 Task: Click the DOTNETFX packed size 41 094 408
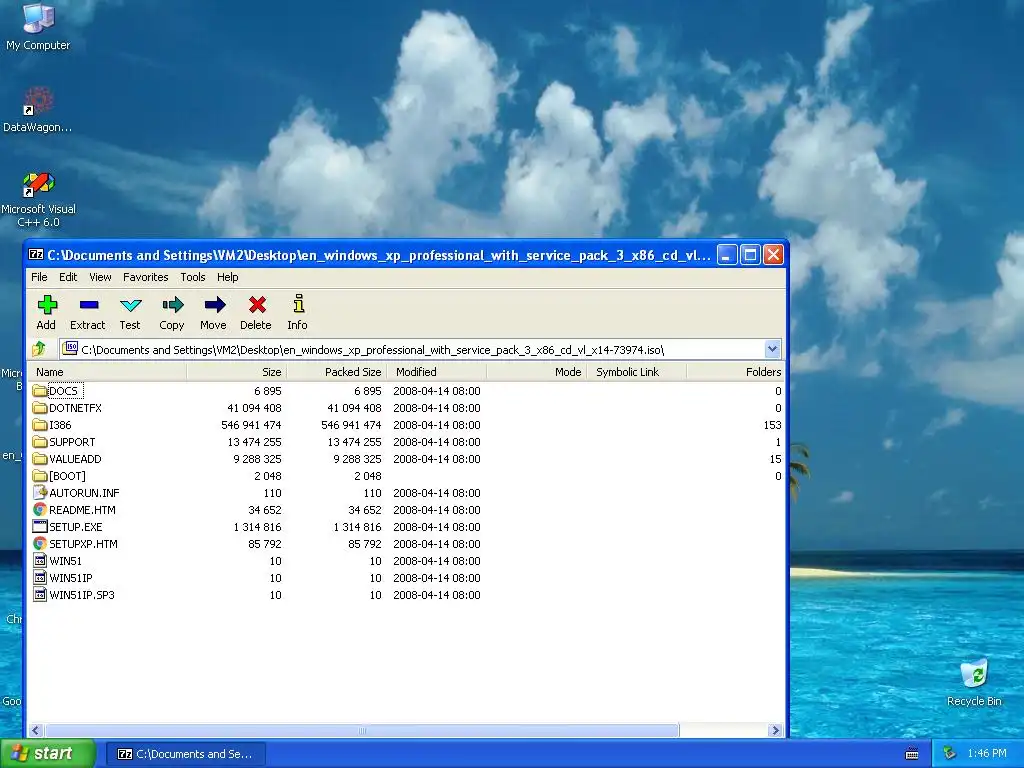(x=354, y=408)
